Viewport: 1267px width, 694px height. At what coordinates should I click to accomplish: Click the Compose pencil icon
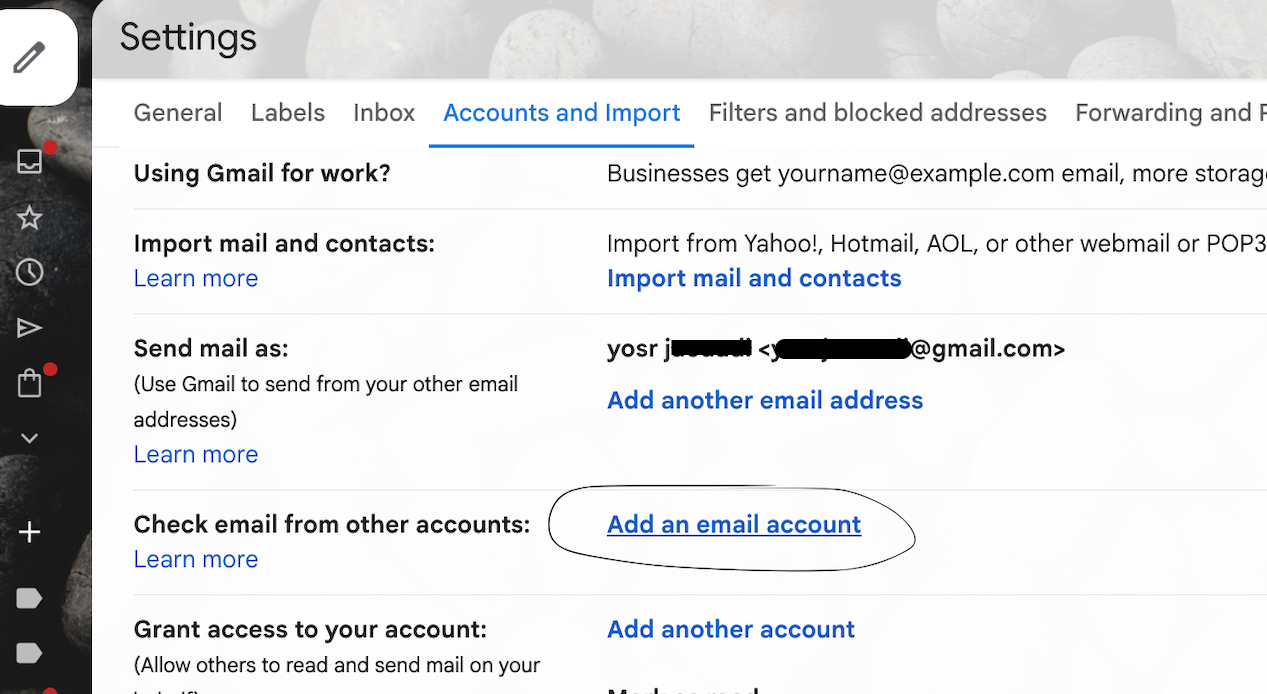click(x=29, y=58)
